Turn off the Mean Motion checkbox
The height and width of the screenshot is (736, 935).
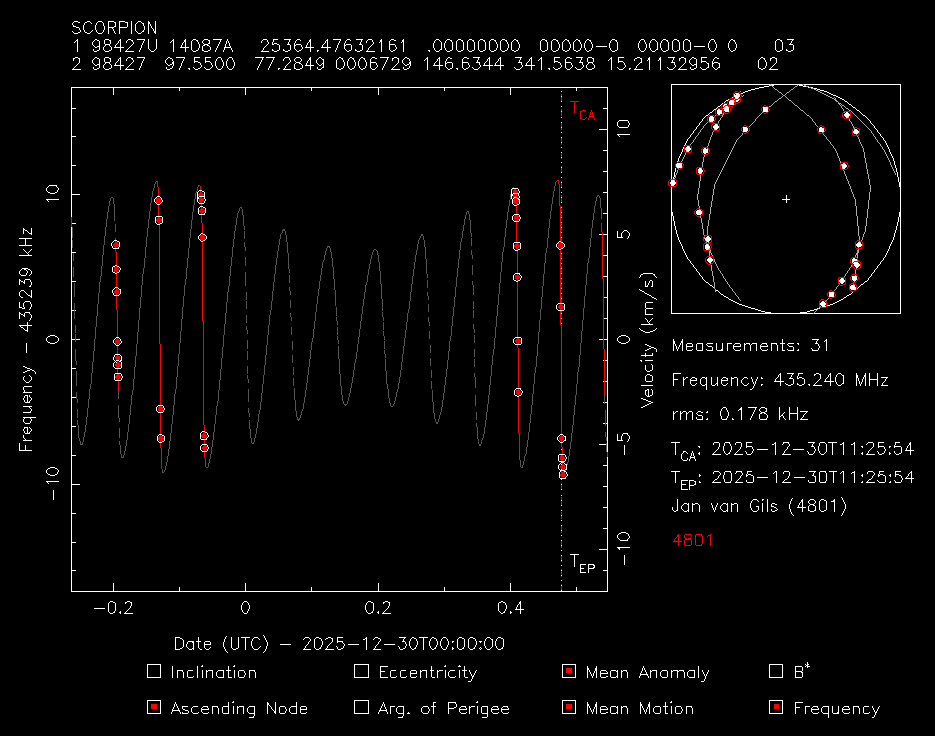click(569, 708)
